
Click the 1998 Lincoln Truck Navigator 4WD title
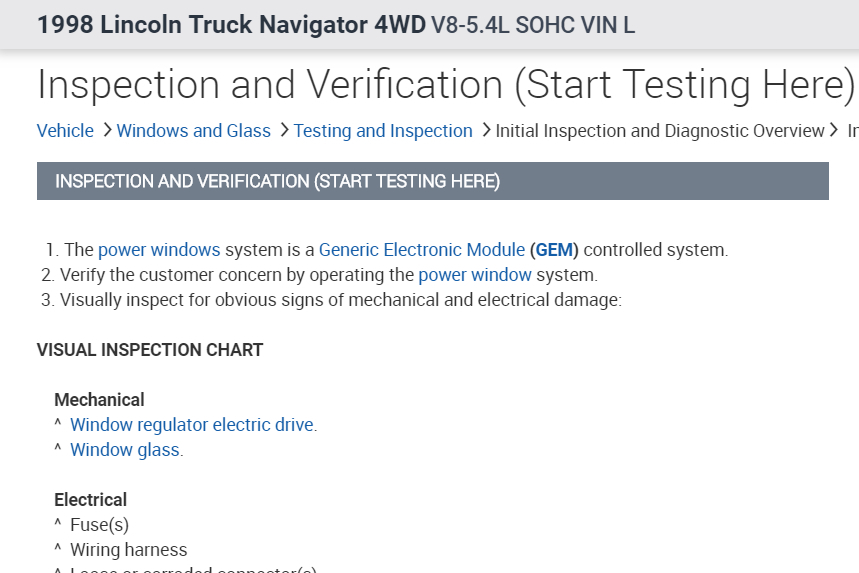pos(231,25)
